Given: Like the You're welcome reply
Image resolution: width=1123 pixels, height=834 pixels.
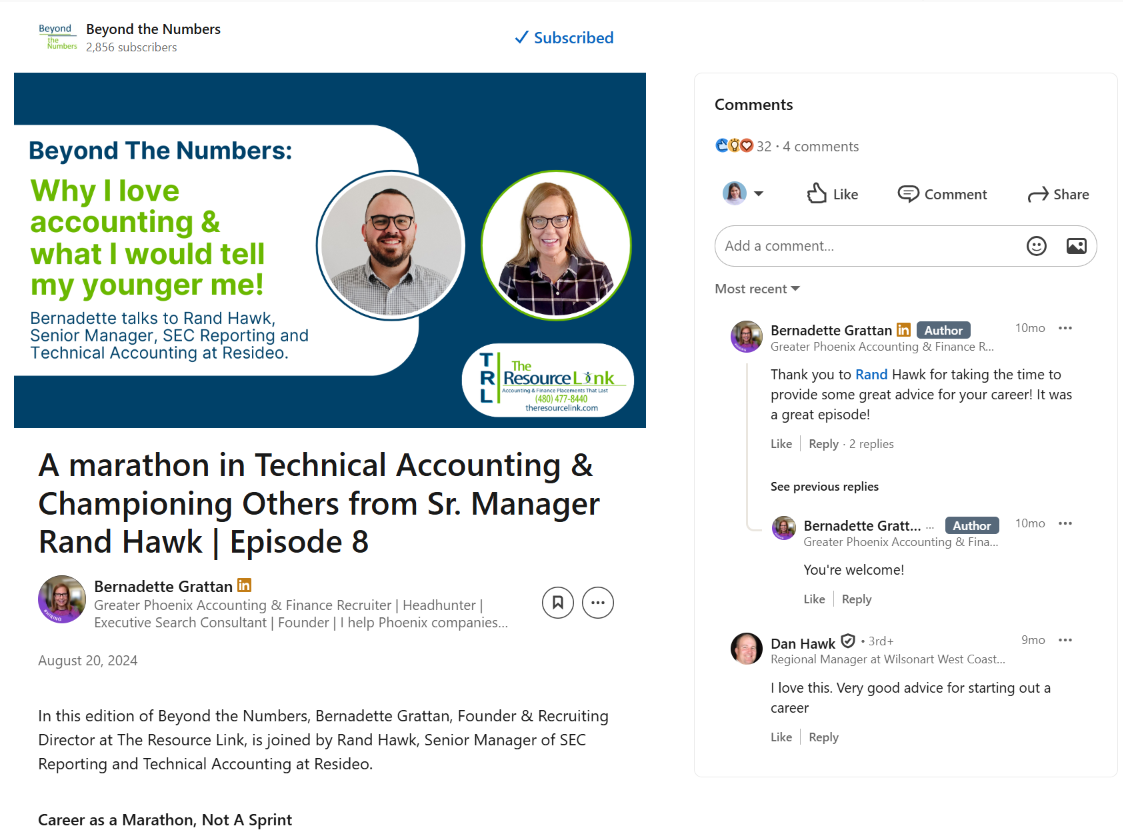Looking at the screenshot, I should pos(814,600).
